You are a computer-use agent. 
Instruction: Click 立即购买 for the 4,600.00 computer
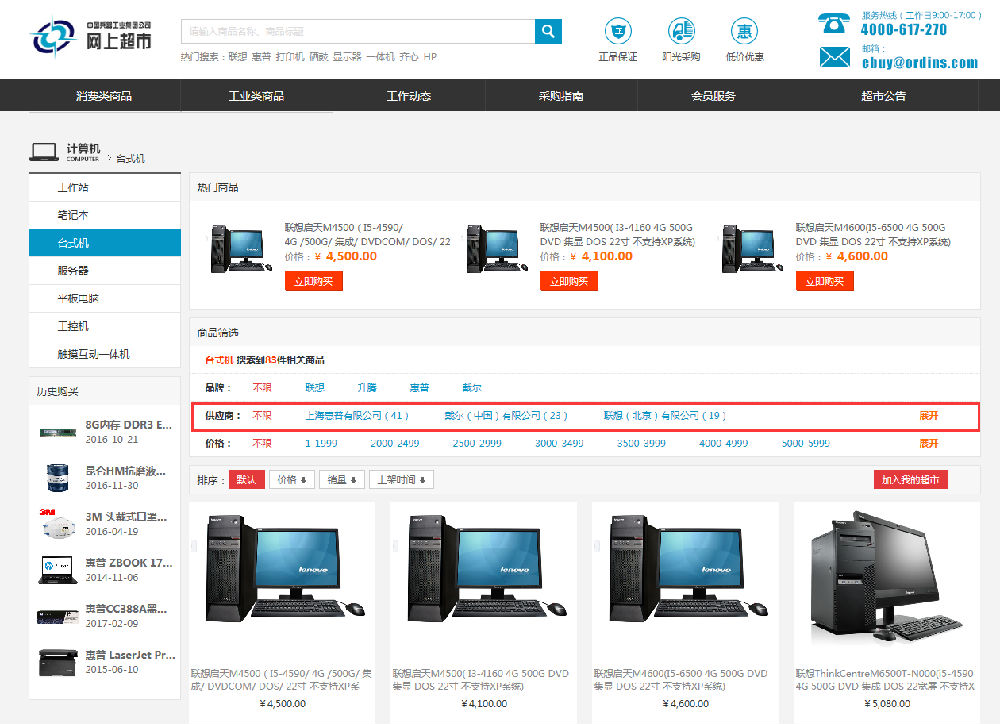[825, 281]
